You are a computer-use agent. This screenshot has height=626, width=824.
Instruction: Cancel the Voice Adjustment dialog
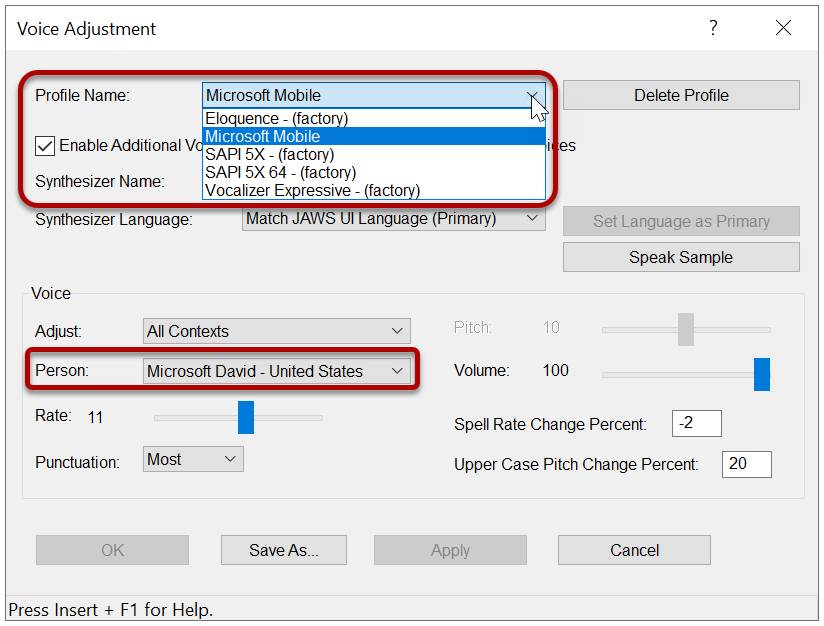633,549
